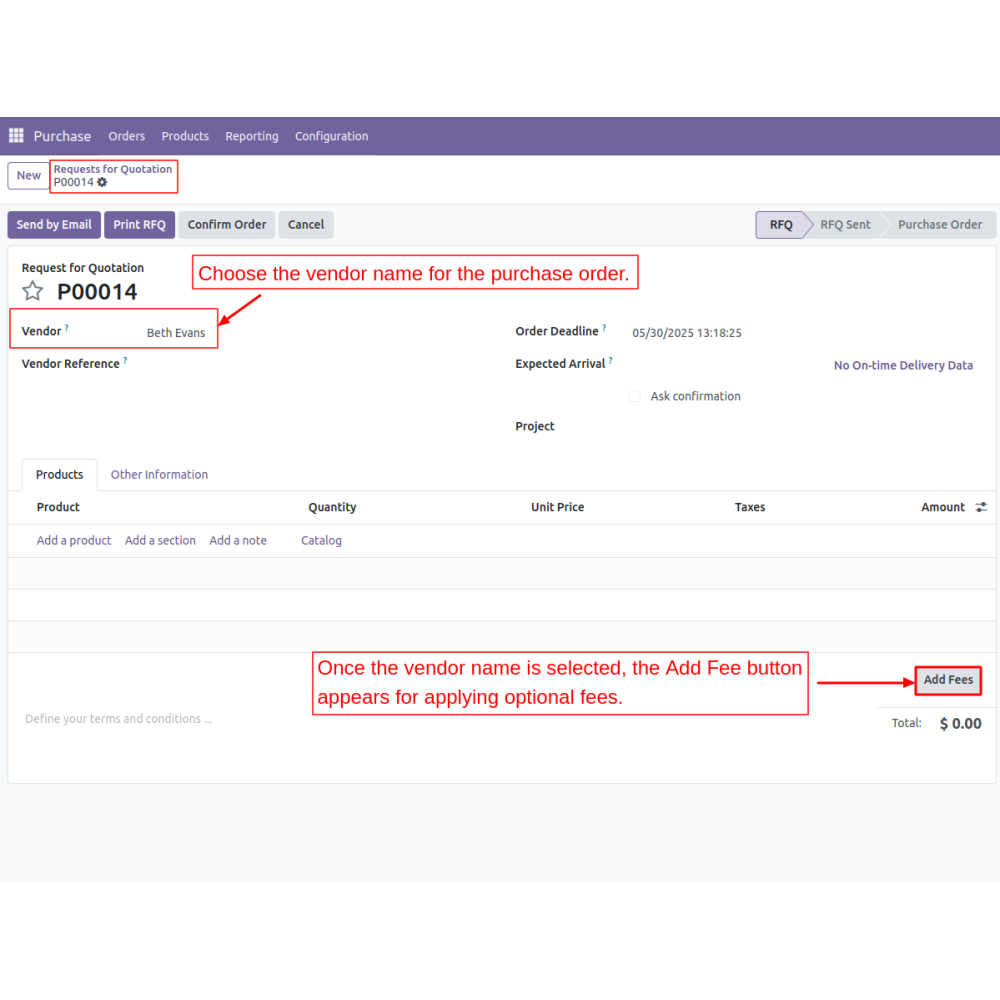Viewport: 1000px width, 1000px height.
Task: Mark P00014 as favorite with star icon
Action: pos(33,291)
